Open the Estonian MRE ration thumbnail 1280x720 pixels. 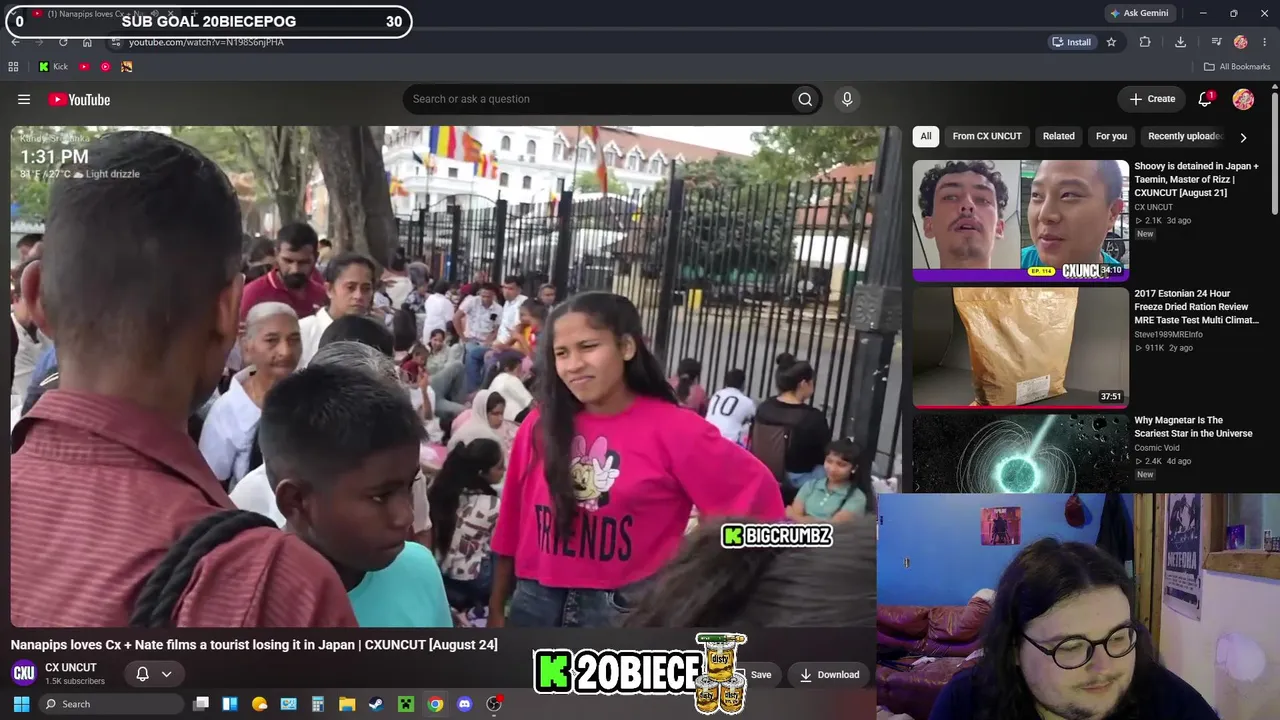1020,348
